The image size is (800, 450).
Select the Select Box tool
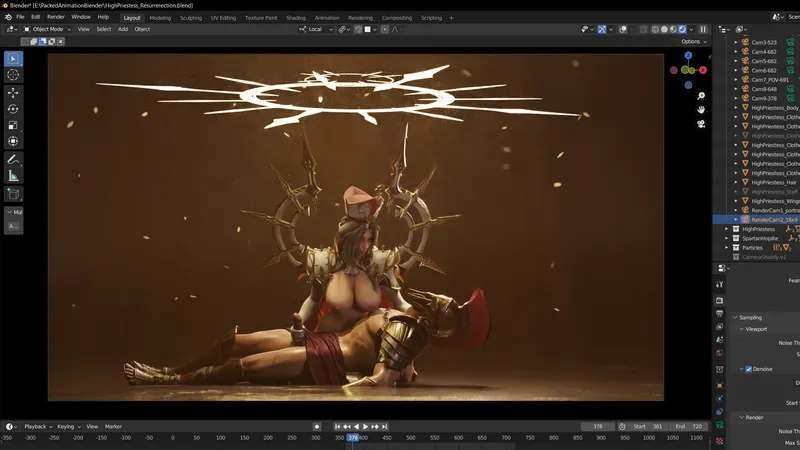pos(13,59)
